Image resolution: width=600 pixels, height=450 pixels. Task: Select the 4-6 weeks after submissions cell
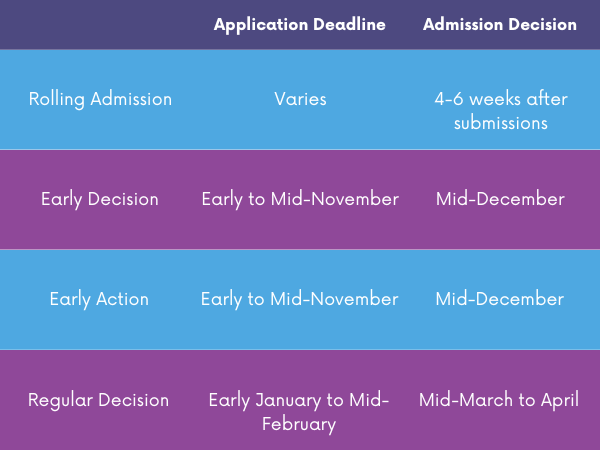501,111
